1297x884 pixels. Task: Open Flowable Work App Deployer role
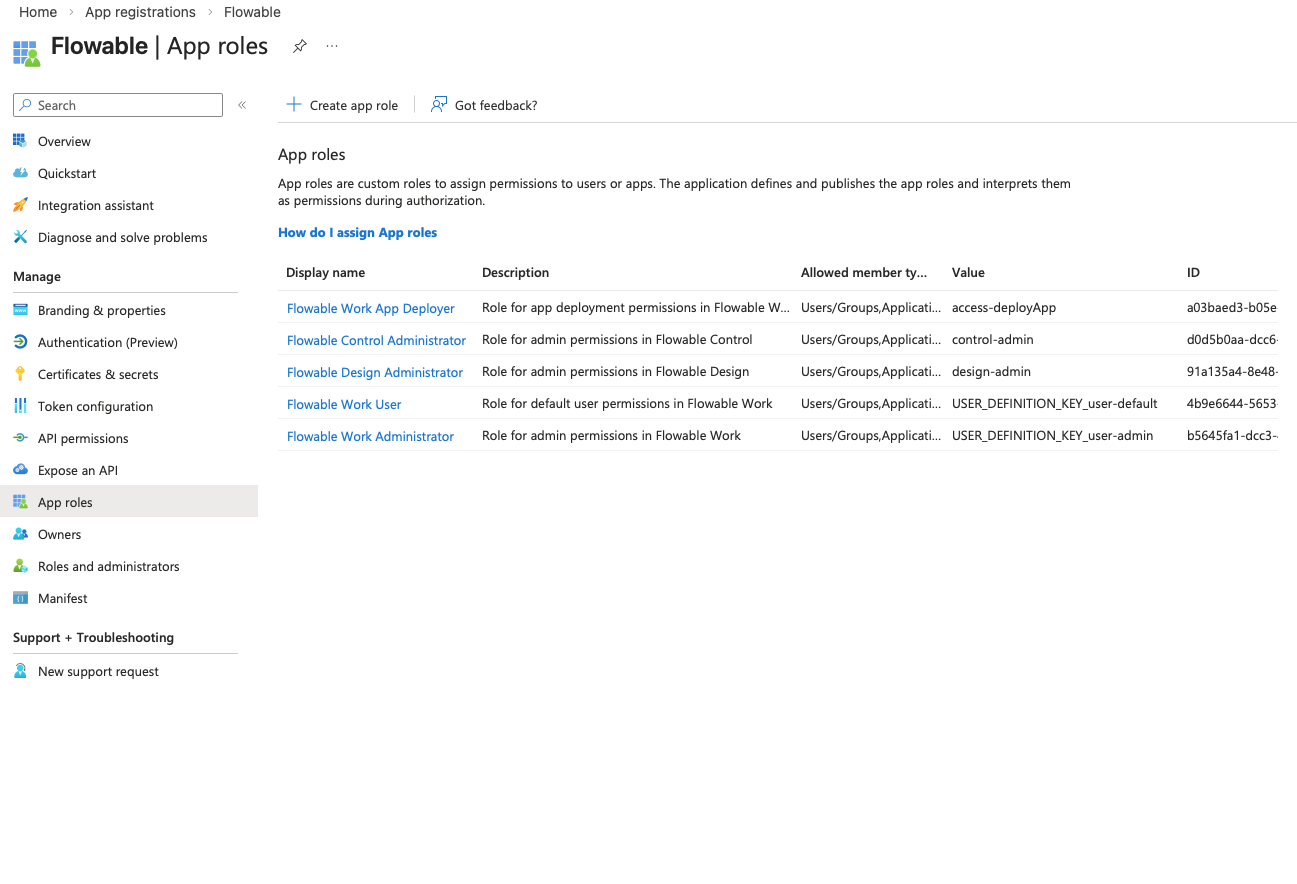(370, 308)
